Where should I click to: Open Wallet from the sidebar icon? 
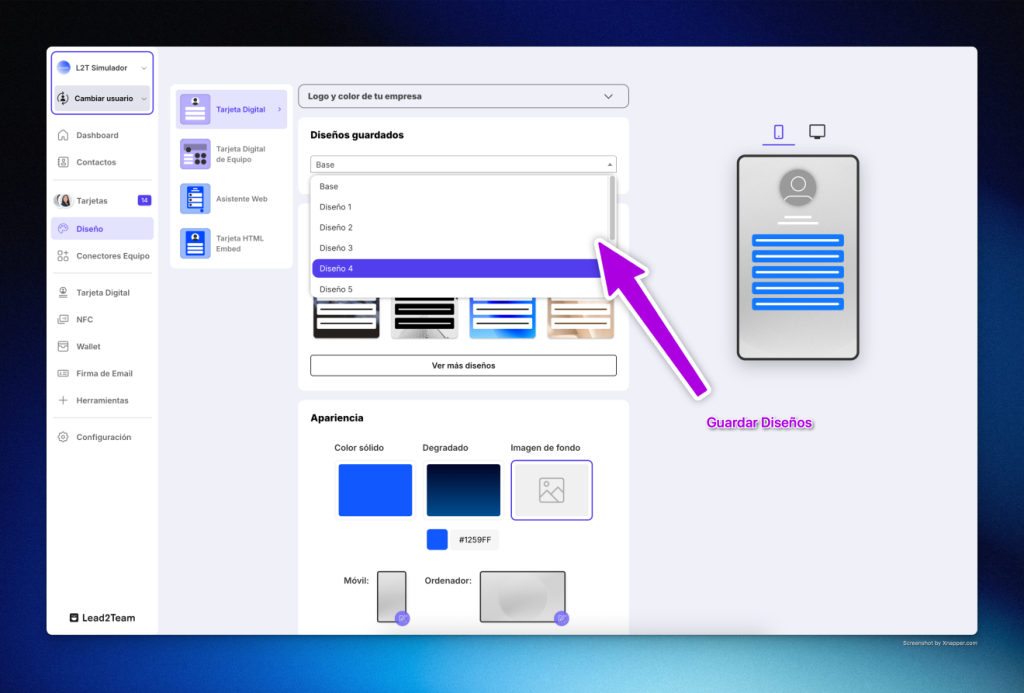tap(63, 347)
